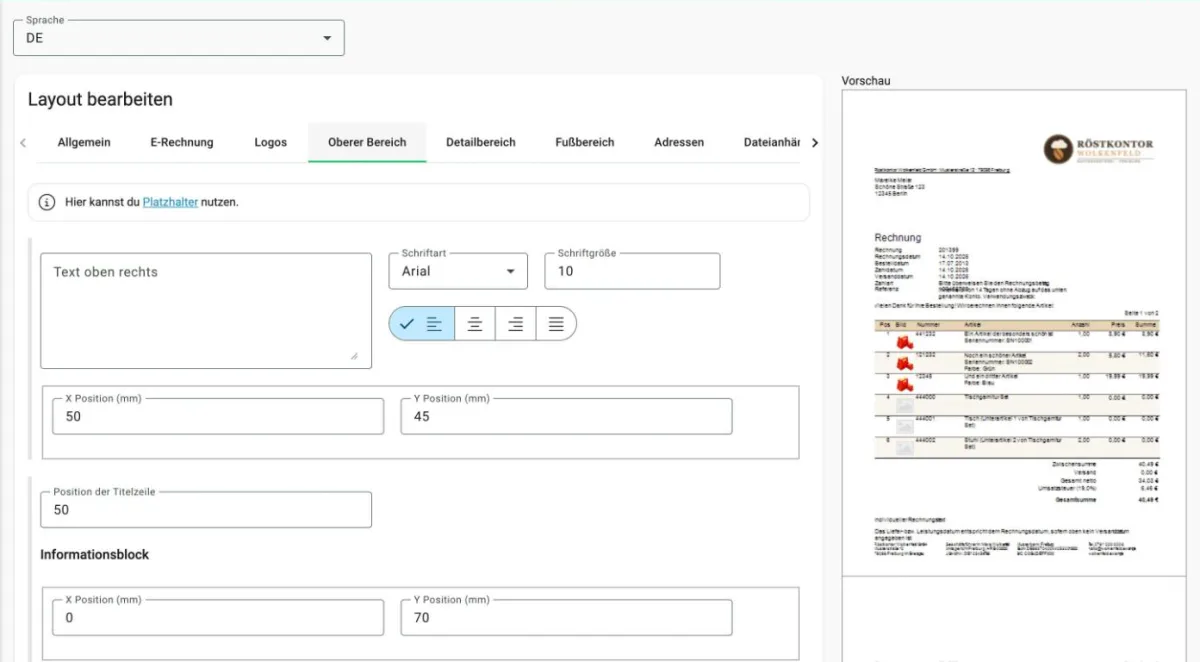Edit the Informationsblock X Position field
The image size is (1200, 662).
tap(218, 617)
